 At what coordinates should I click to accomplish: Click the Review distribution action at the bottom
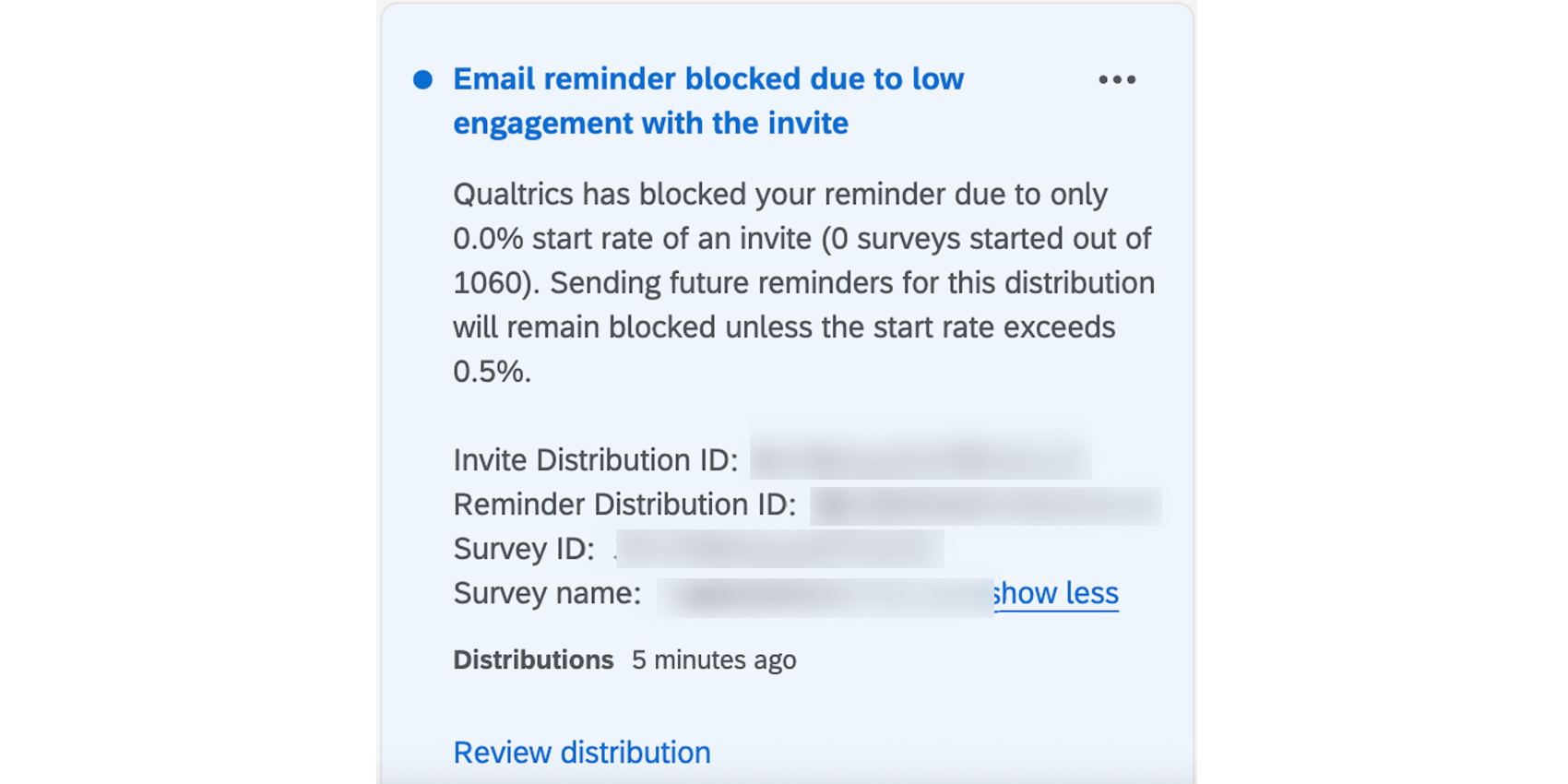581,752
